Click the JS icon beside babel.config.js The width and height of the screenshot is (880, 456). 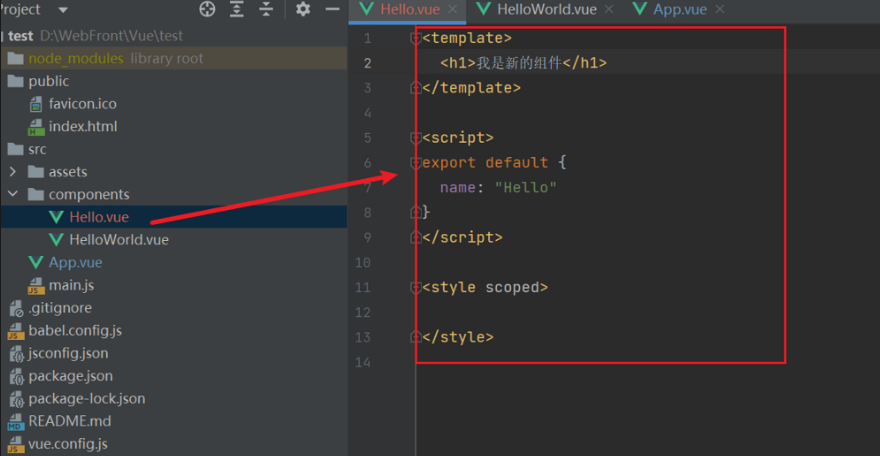pos(16,331)
